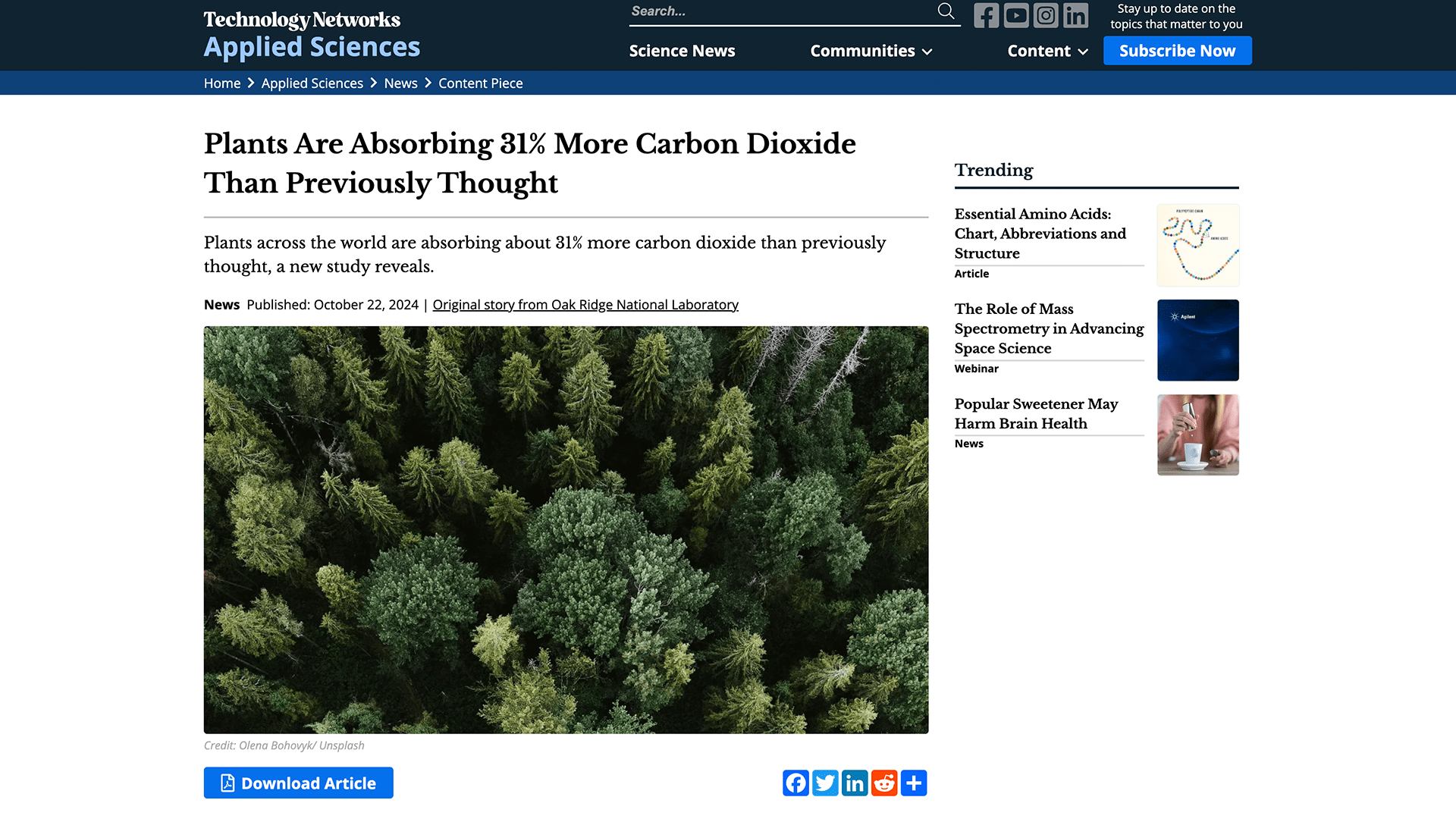
Task: Open the Facebook page icon in header
Action: [986, 15]
